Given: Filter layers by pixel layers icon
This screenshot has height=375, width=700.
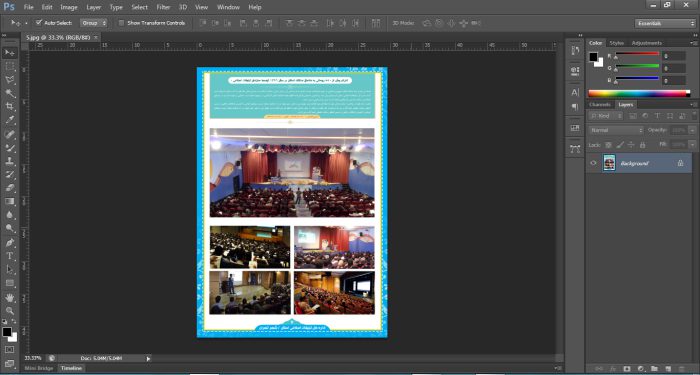Looking at the screenshot, I should [633, 116].
